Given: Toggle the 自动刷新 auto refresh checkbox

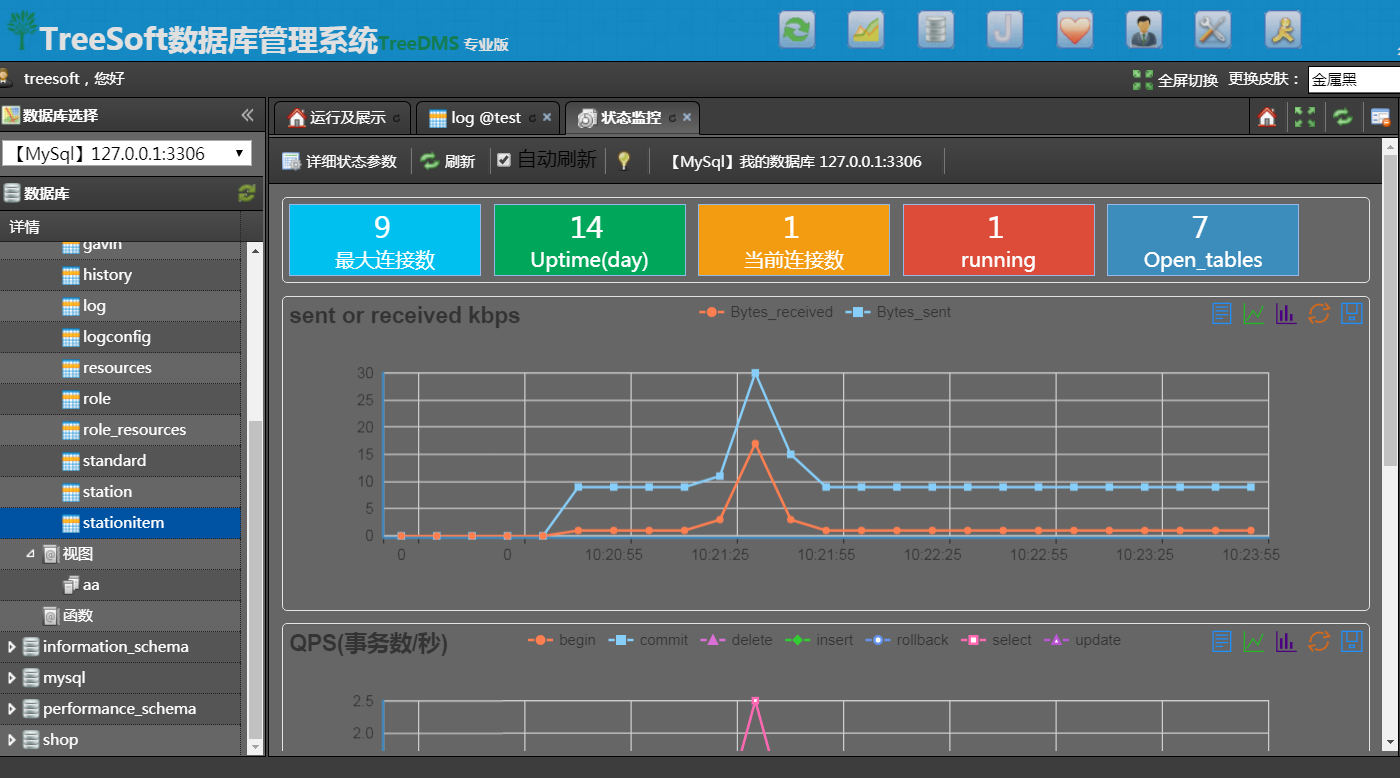Looking at the screenshot, I should click(x=504, y=160).
